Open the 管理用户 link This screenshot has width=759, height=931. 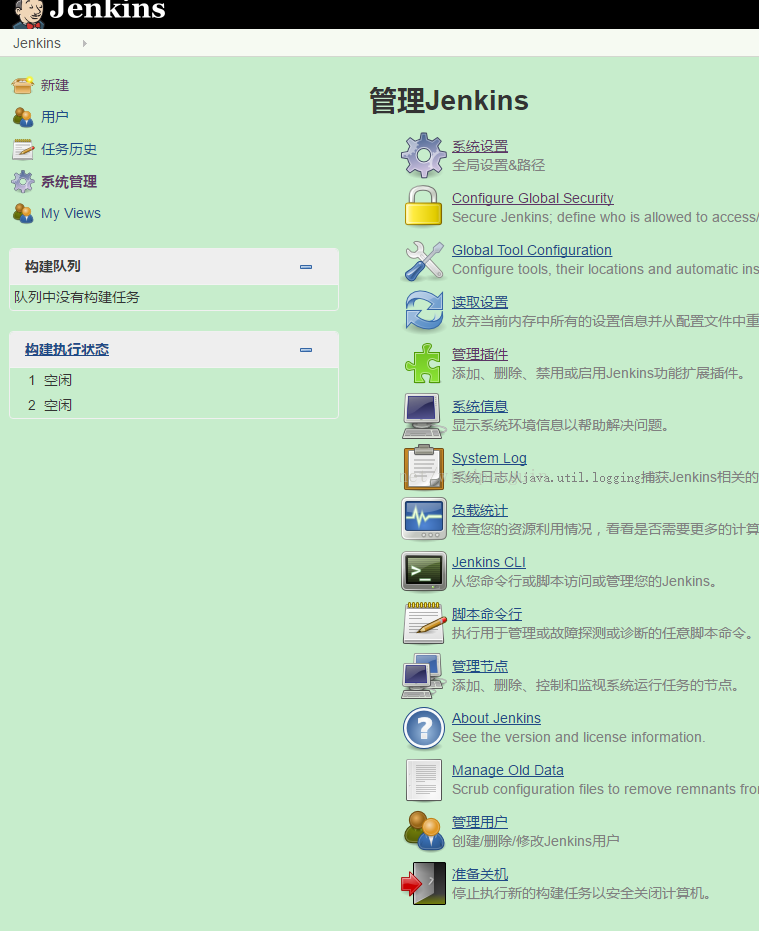click(x=480, y=822)
